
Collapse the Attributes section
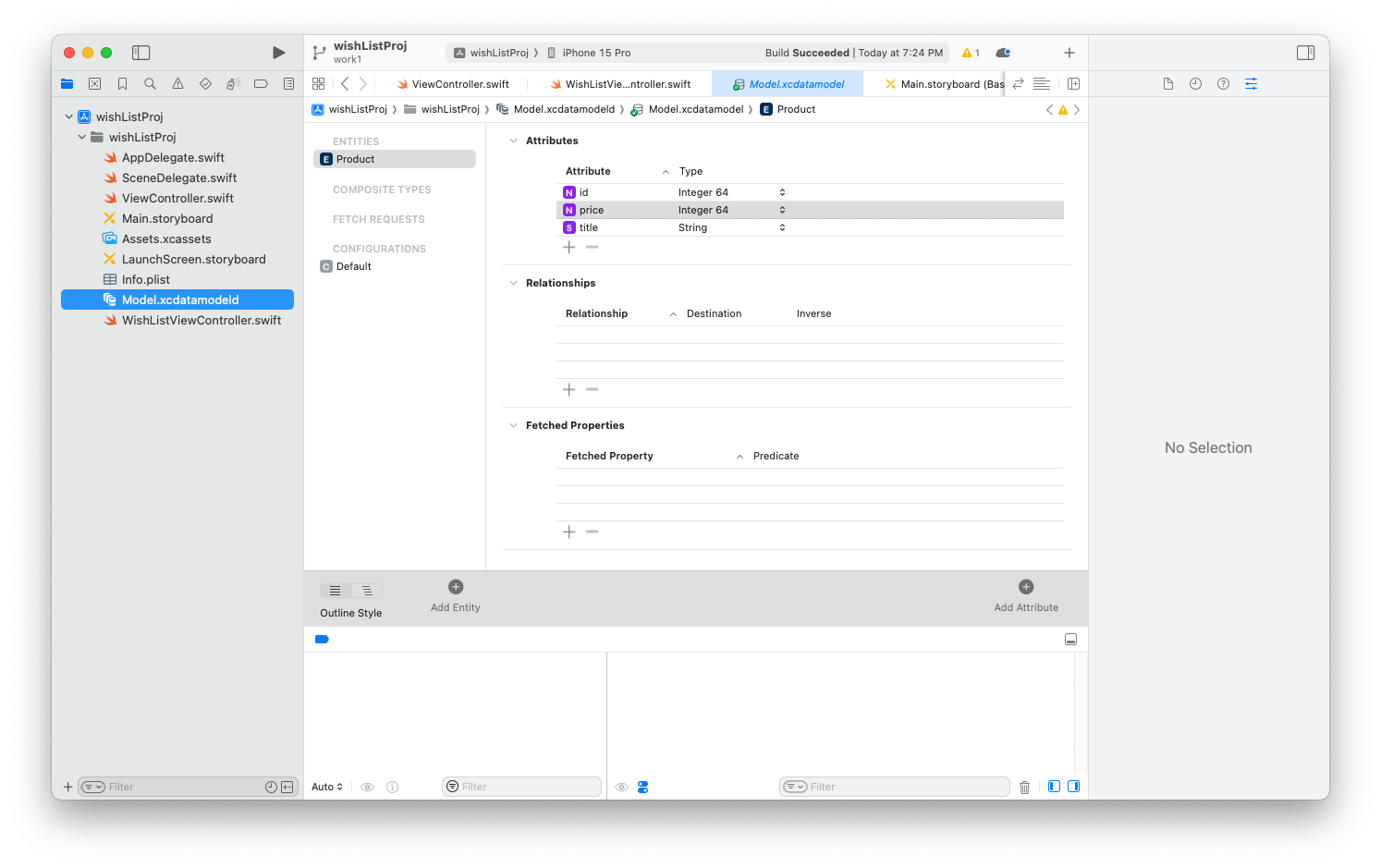click(514, 141)
